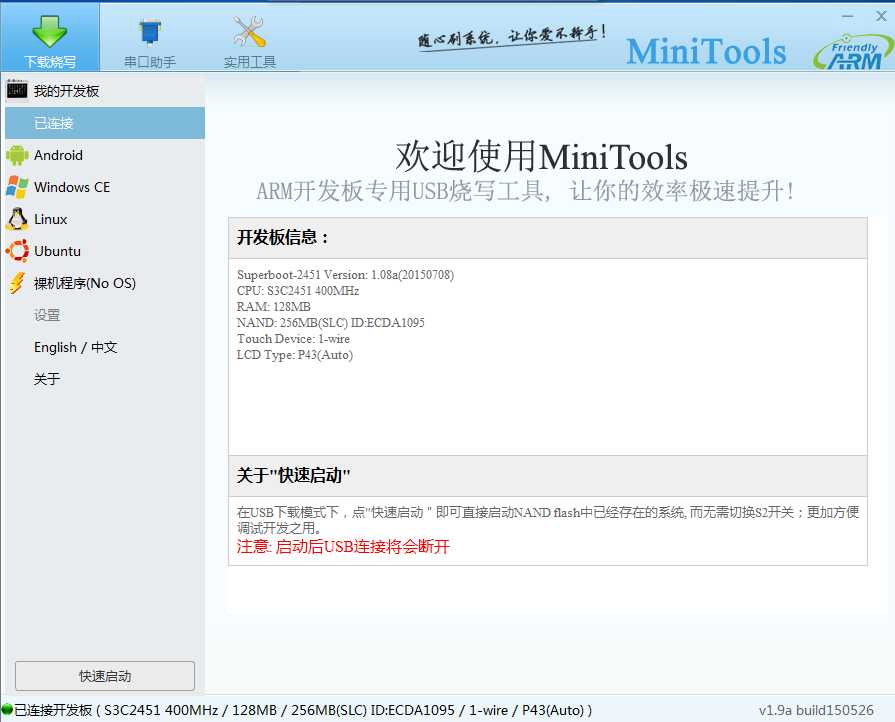
Task: Click the Touch Device: 1-wire line
Action: point(293,338)
